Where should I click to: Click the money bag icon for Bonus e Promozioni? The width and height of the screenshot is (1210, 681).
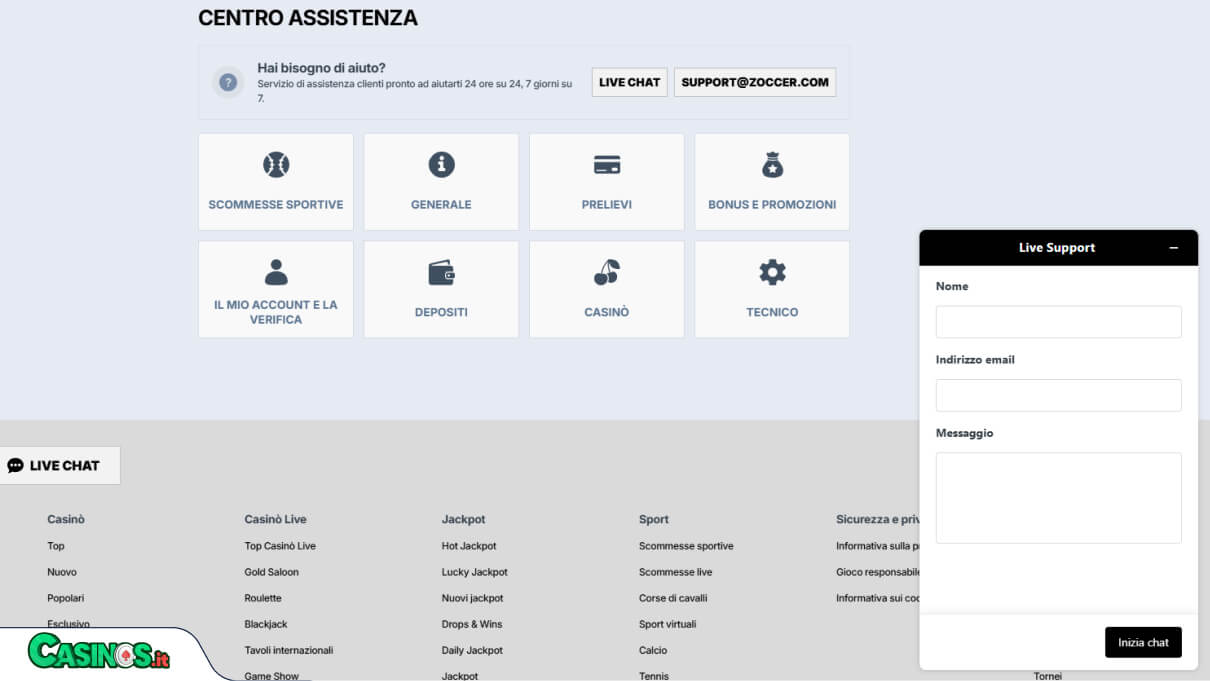pyautogui.click(x=772, y=164)
